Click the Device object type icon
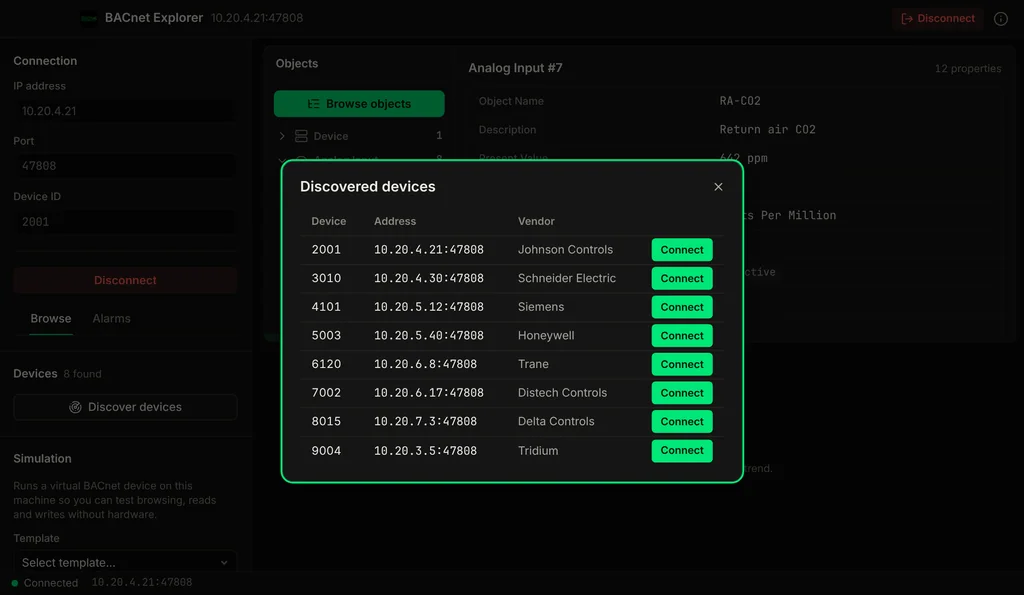 tap(301, 136)
